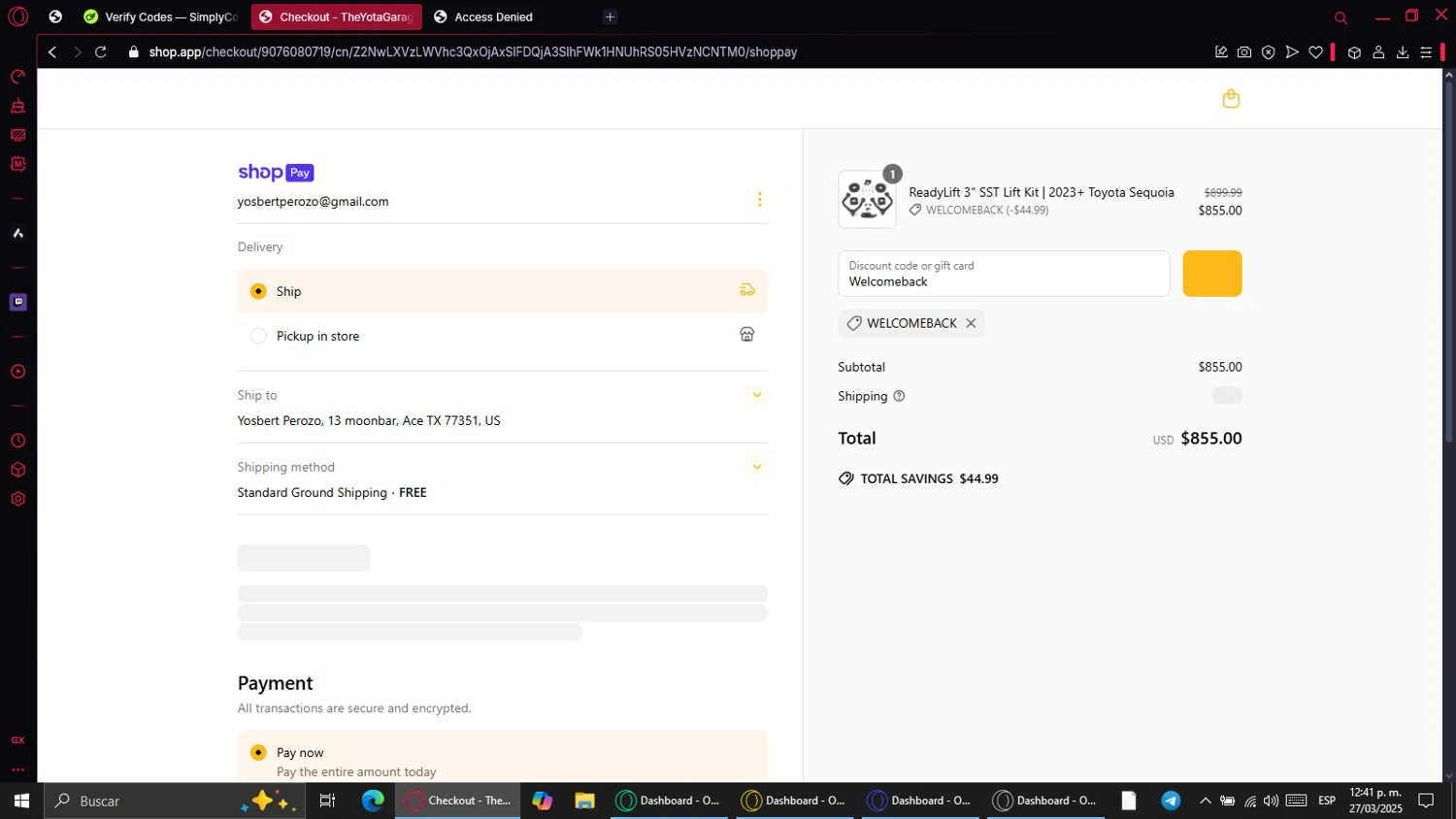Open the Copilot taskbar icon

tap(542, 801)
